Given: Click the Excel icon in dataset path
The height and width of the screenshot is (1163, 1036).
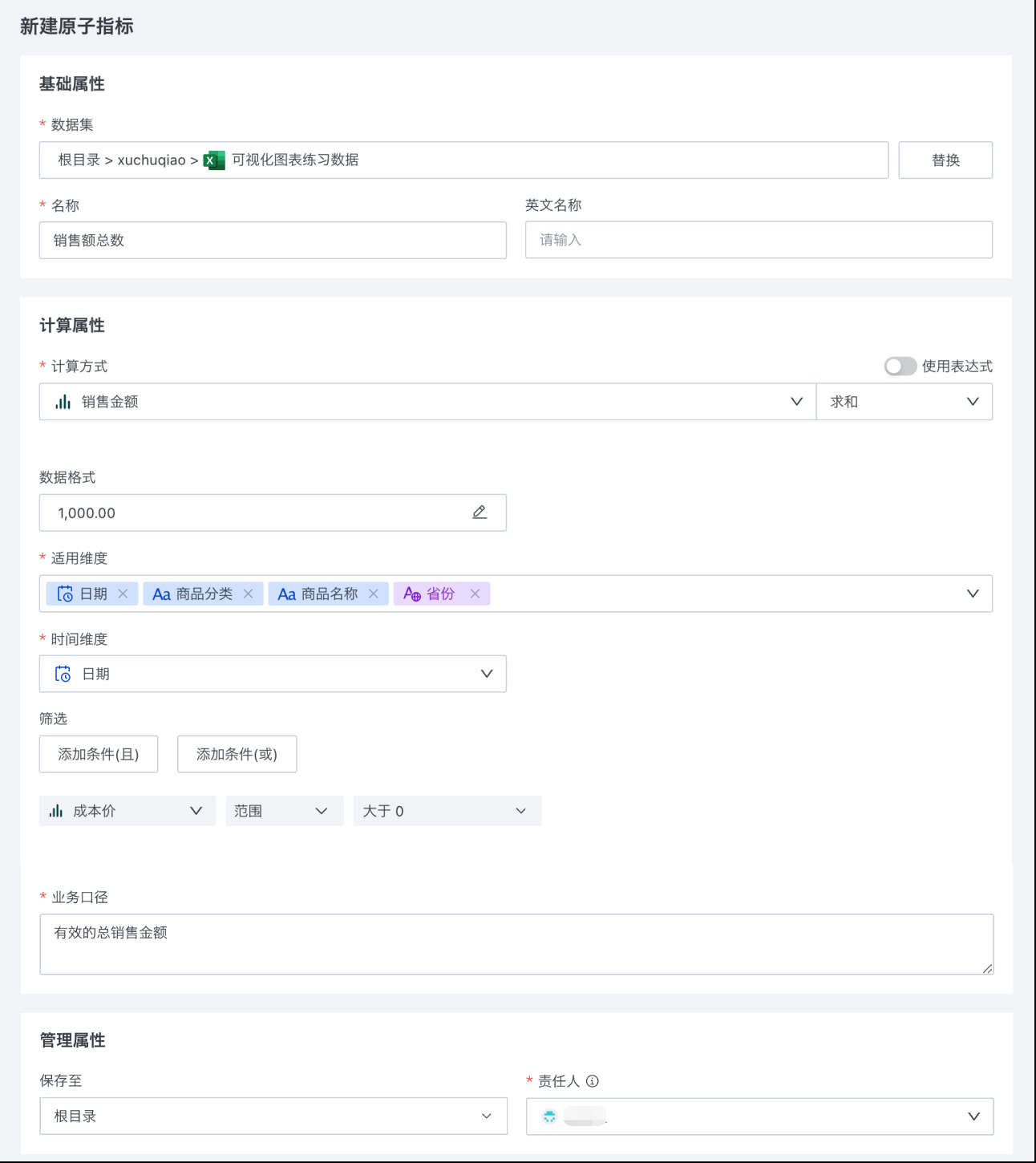Looking at the screenshot, I should tap(214, 160).
